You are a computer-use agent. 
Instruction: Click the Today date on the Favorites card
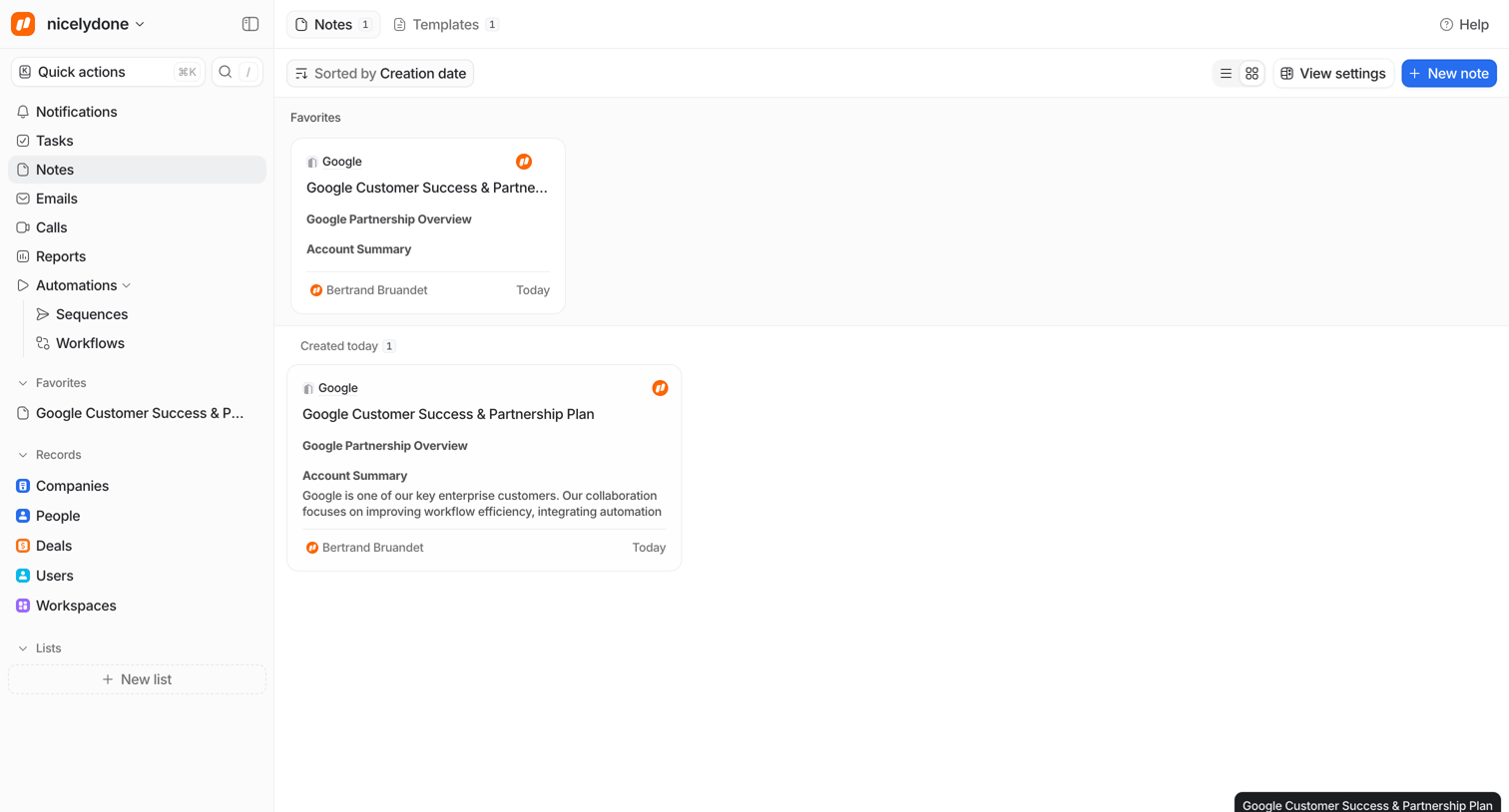click(533, 290)
